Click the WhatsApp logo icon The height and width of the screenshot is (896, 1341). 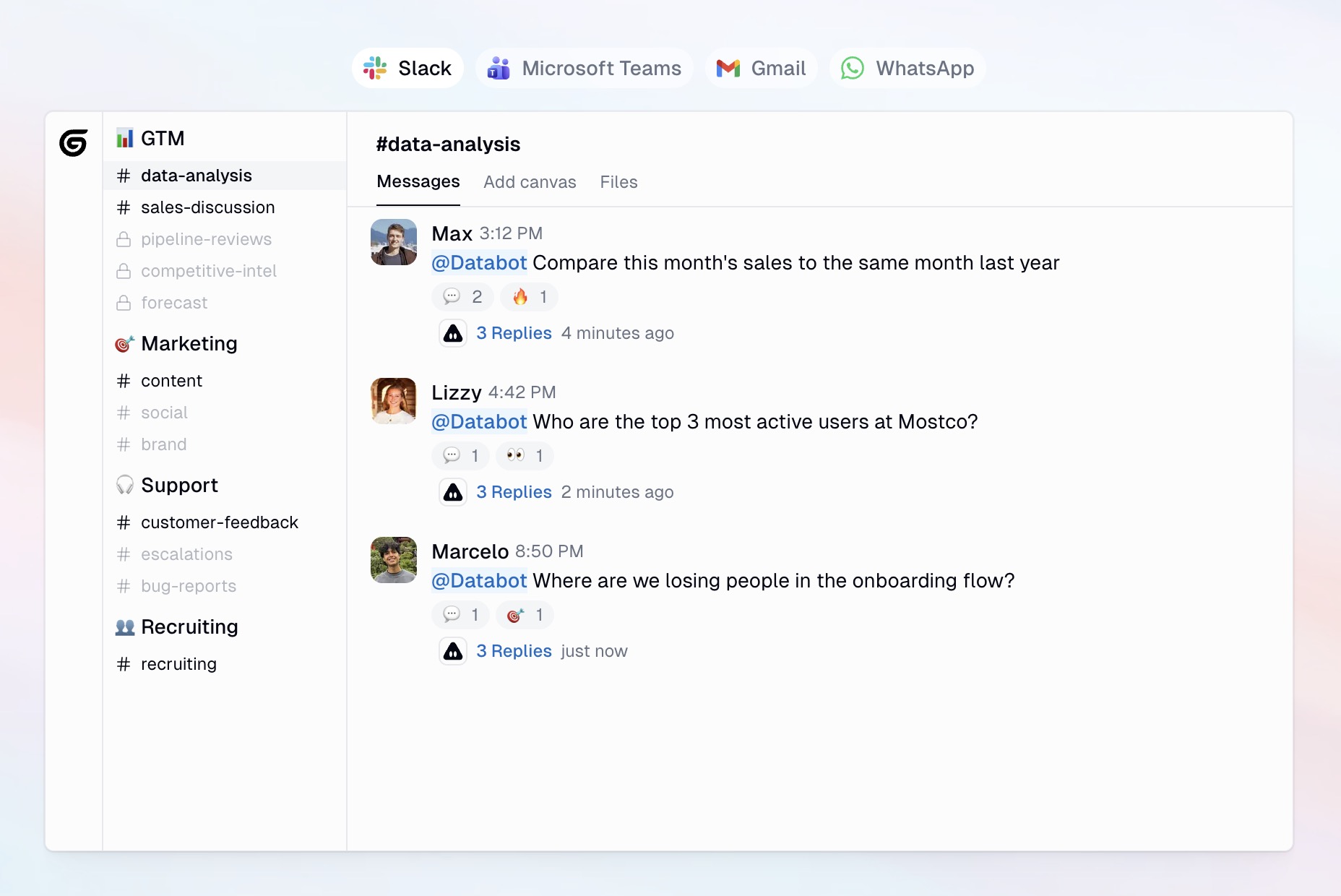click(x=852, y=68)
